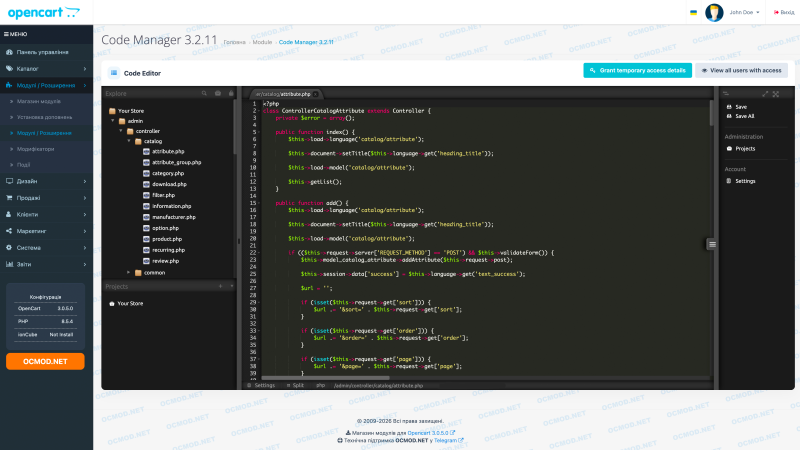Click Split in editor status bar

coord(295,386)
